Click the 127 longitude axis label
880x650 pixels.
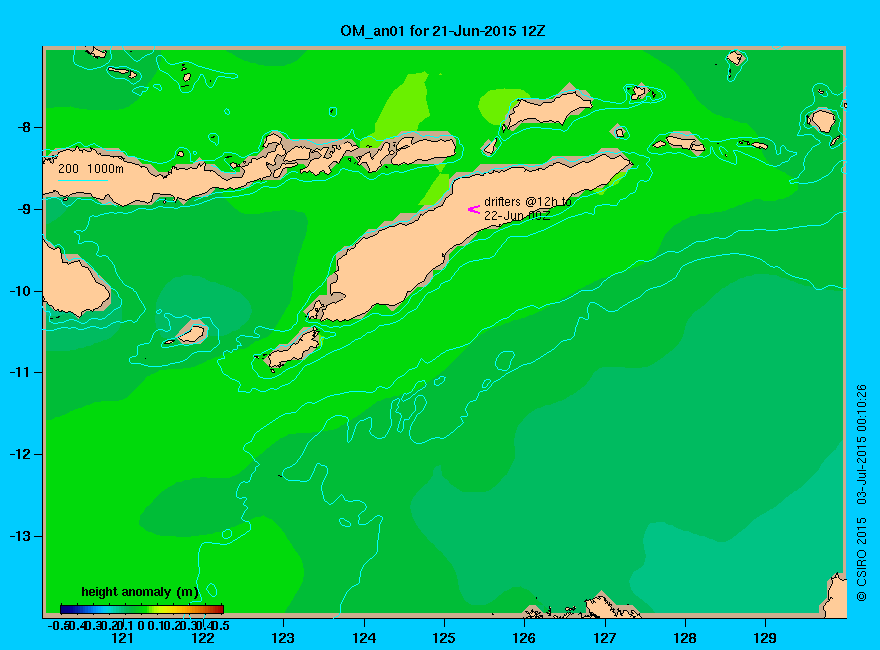pyautogui.click(x=604, y=638)
